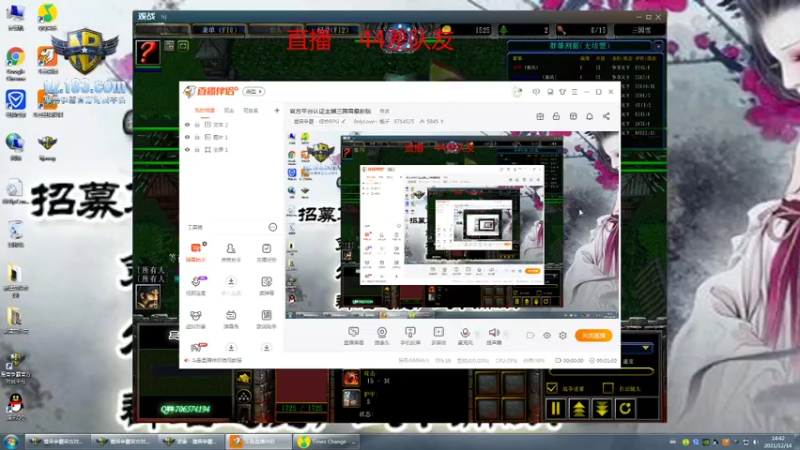This screenshot has width=800, height=450.
Task: Open the live screen source icon in bottom toolbar
Action: 354,335
